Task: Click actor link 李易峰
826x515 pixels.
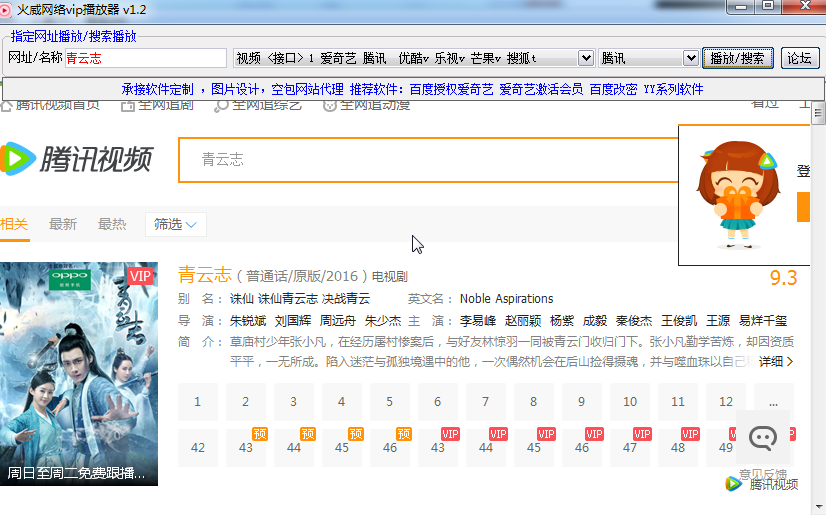Action: click(476, 321)
